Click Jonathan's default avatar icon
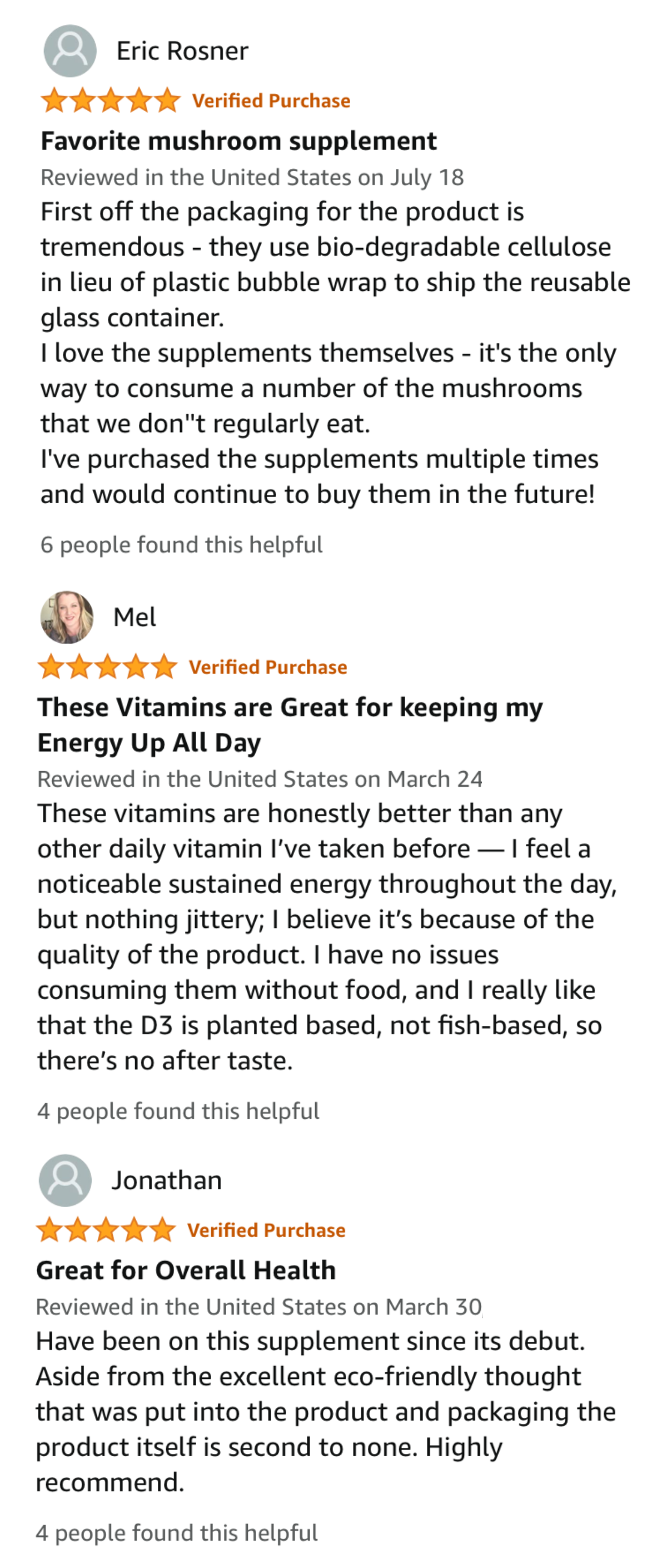Screen dimensions: 667x1568 click(65, 1180)
